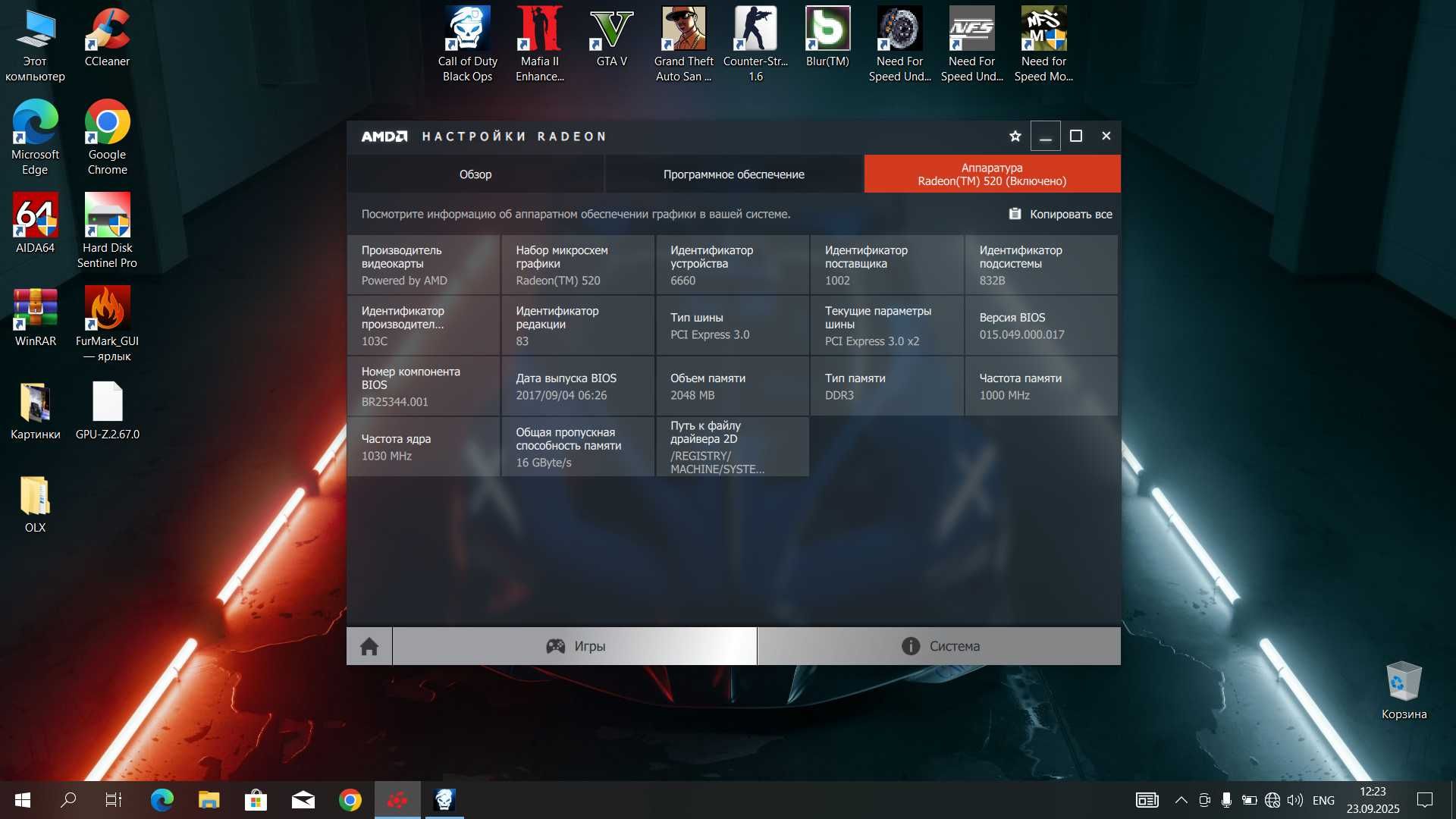The image size is (1456, 819).
Task: Go to the Radeon home icon
Action: click(x=369, y=646)
